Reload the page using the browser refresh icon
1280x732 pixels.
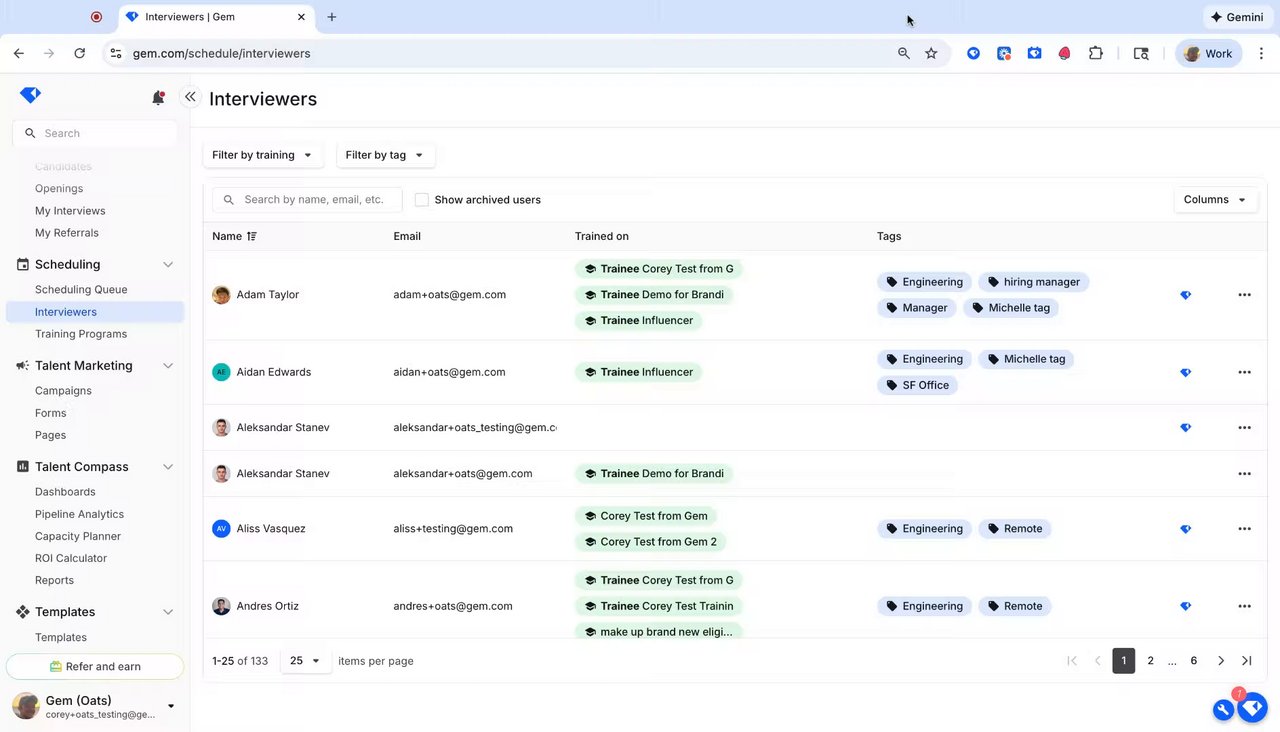coord(80,53)
